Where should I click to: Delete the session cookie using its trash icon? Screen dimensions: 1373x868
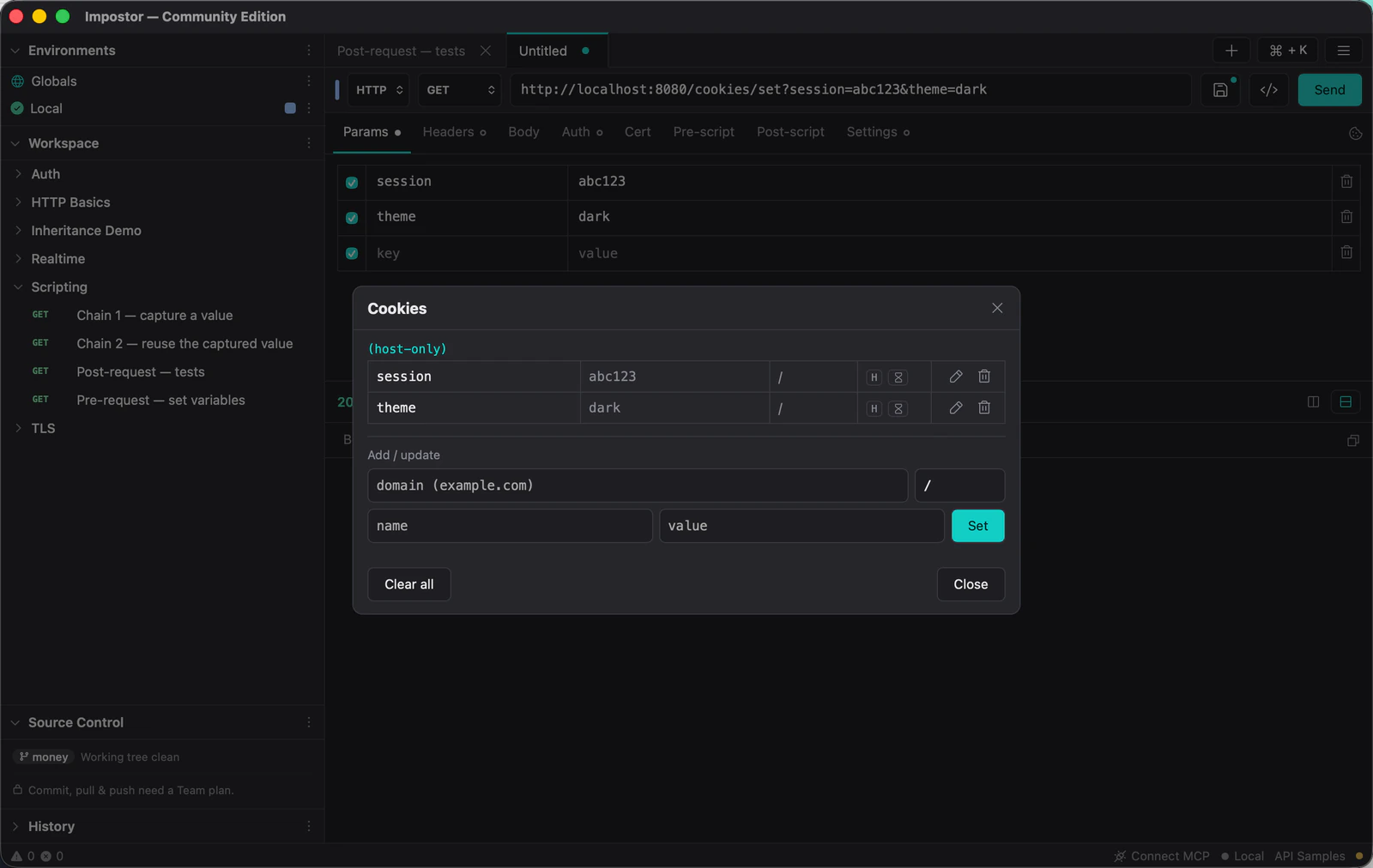click(x=984, y=377)
